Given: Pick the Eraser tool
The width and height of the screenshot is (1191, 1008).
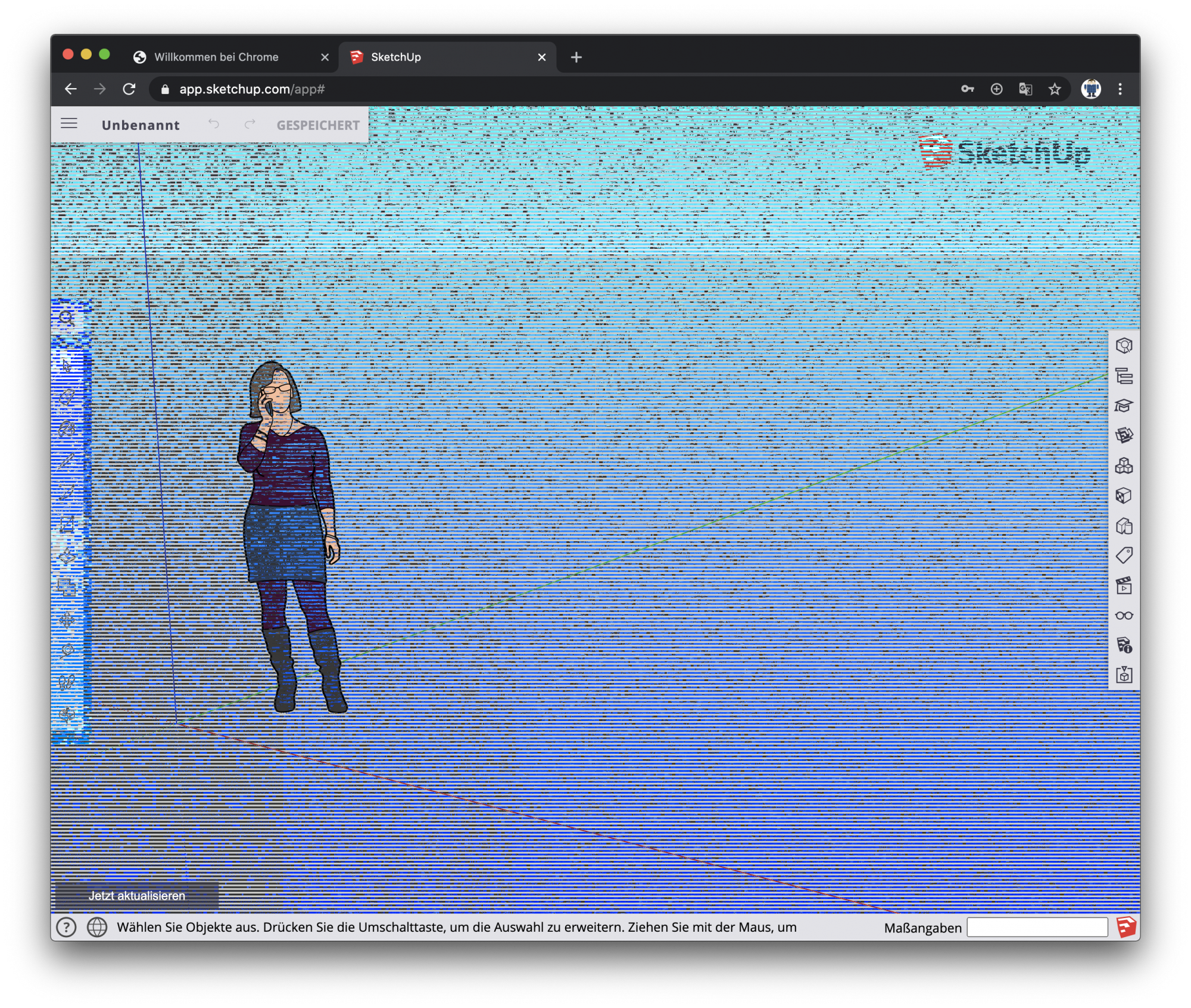Looking at the screenshot, I should coord(67,397).
